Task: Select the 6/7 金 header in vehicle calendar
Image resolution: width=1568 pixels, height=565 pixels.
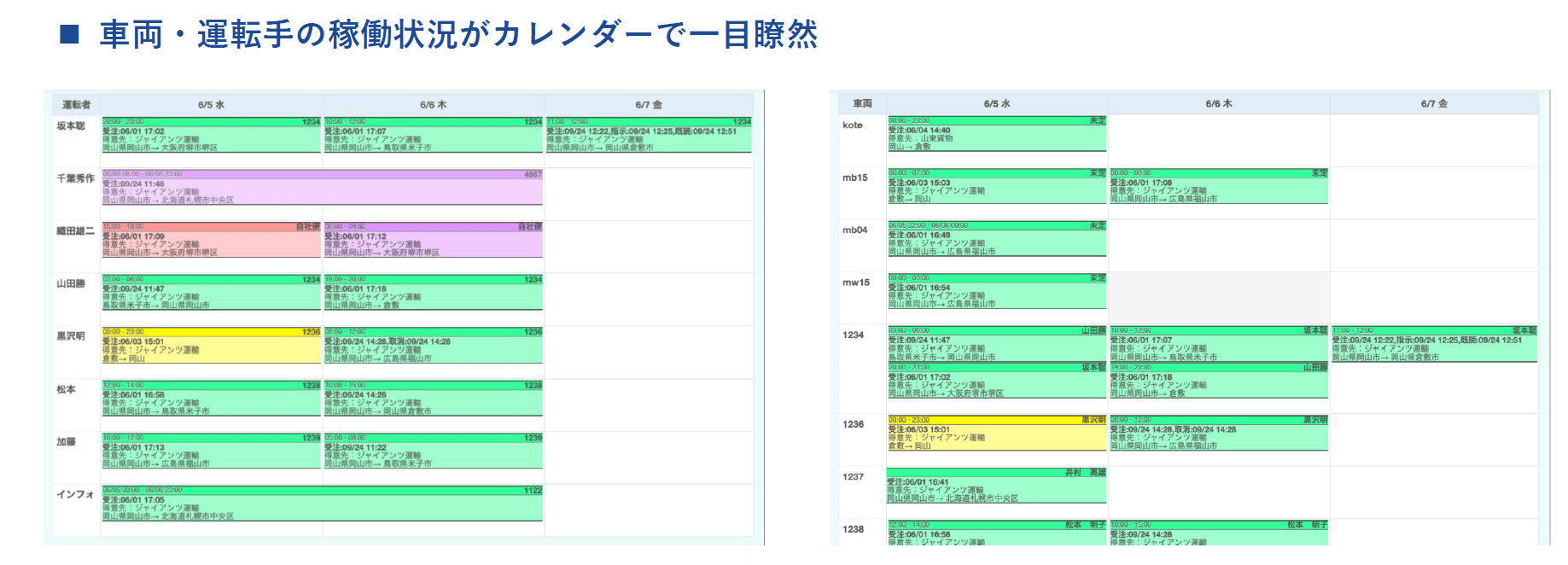Action: [x=1434, y=104]
